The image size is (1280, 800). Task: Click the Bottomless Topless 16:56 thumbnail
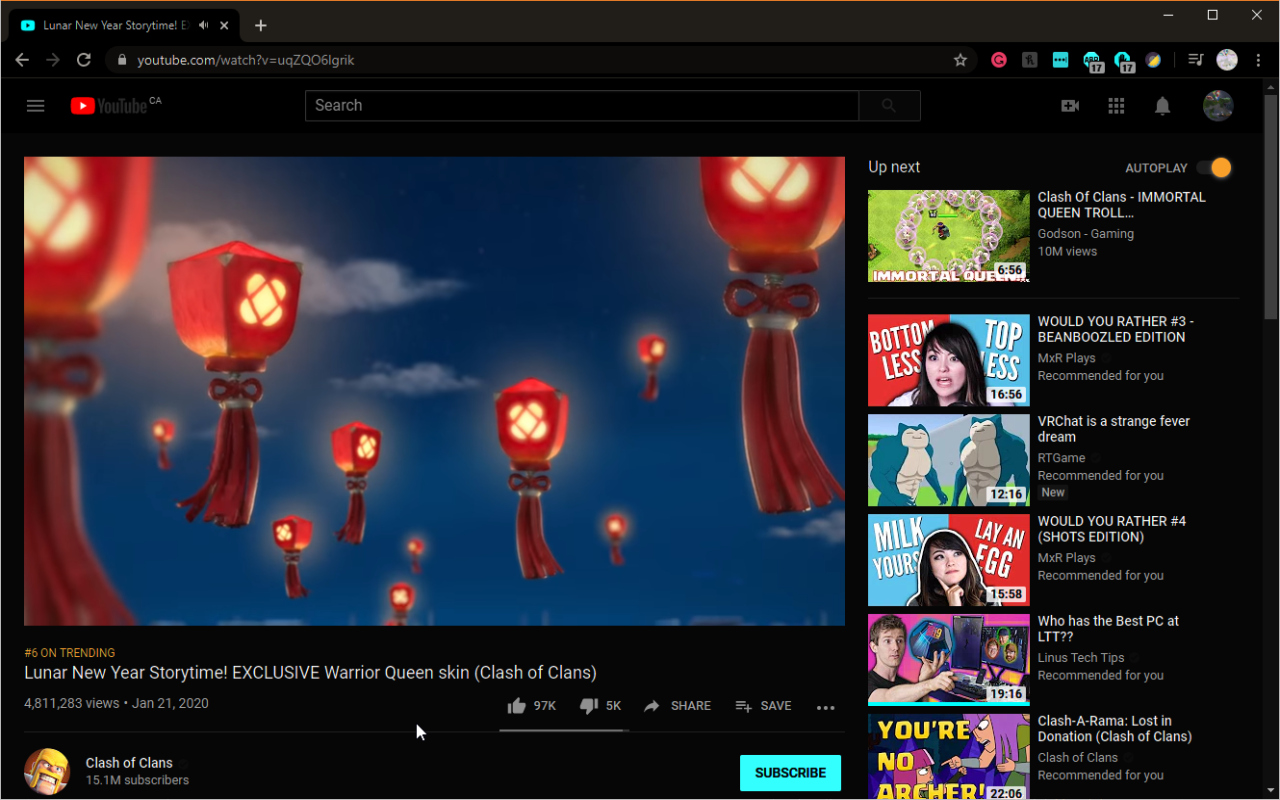pyautogui.click(x=948, y=360)
